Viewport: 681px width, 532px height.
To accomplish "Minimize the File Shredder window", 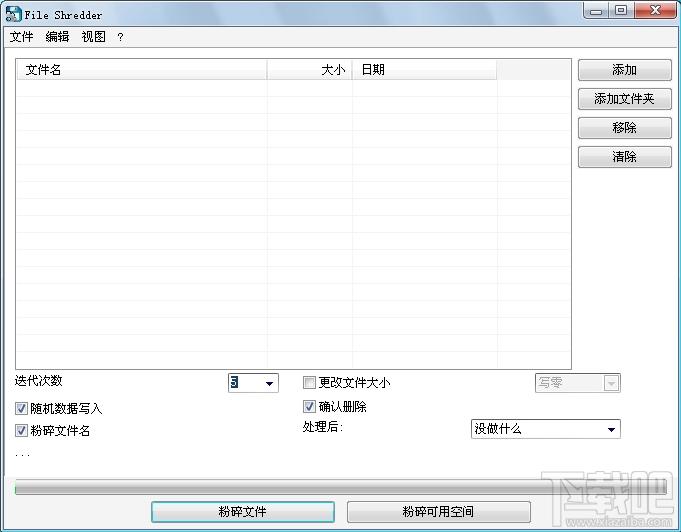I will (x=596, y=10).
